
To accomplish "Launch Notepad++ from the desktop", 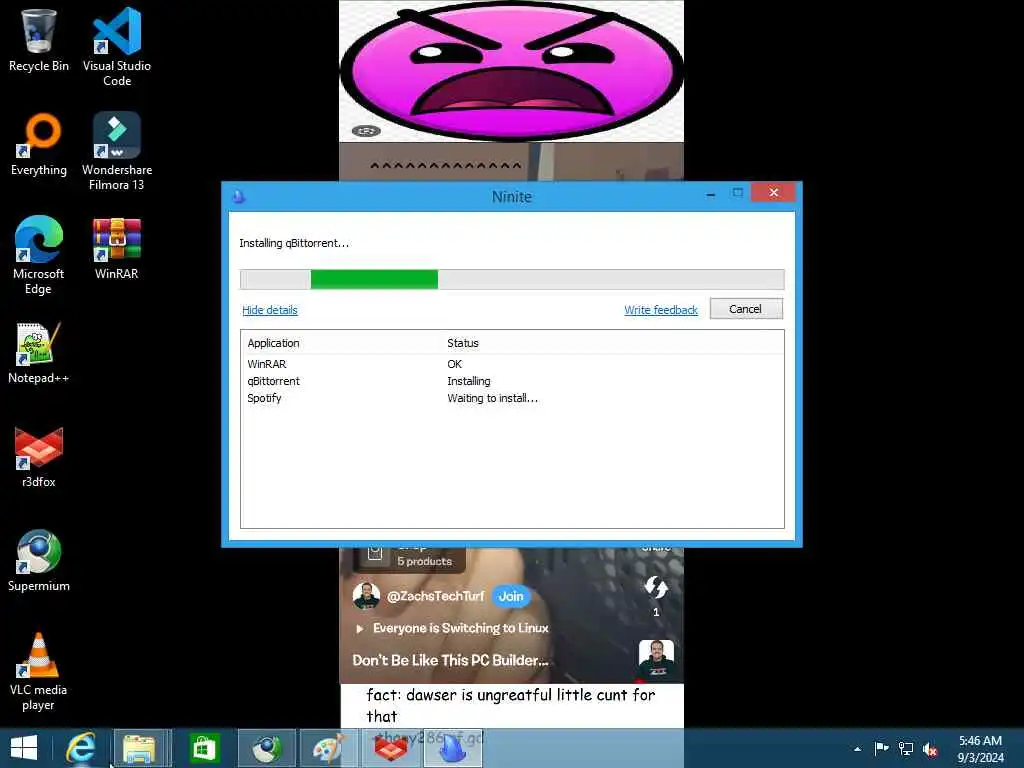I will (x=39, y=353).
